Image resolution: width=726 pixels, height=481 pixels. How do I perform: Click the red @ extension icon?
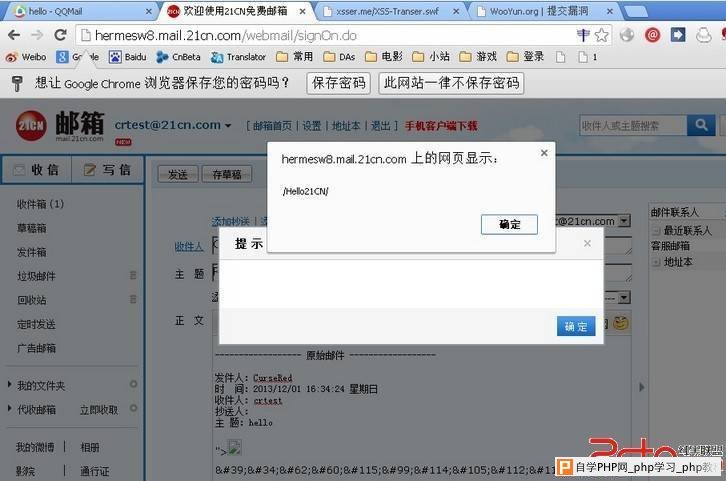pyautogui.click(x=653, y=35)
